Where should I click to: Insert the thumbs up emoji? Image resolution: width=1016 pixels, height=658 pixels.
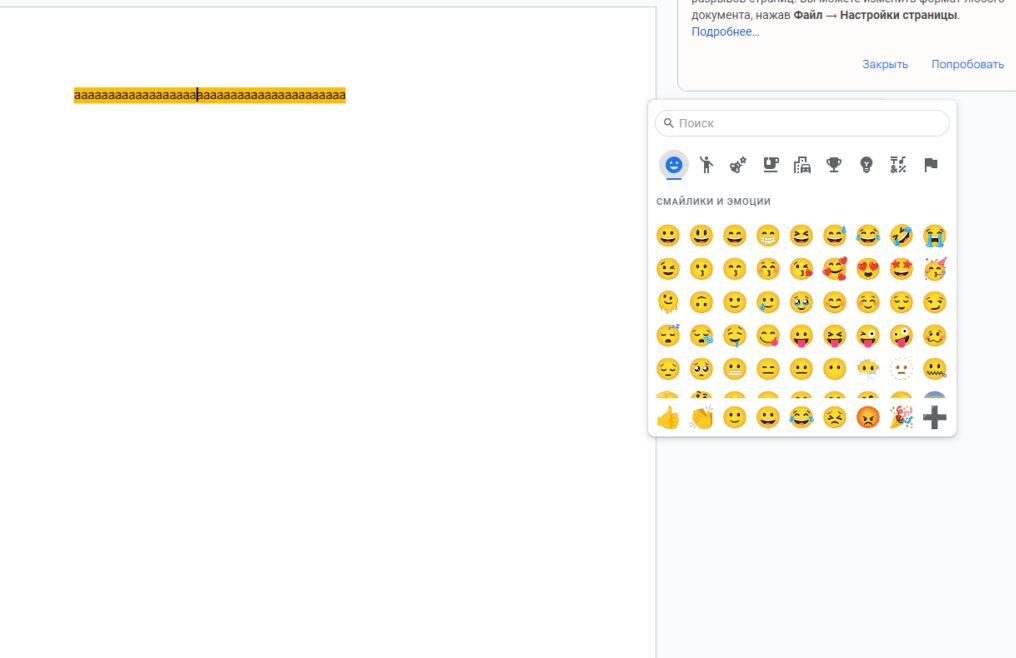coord(668,418)
